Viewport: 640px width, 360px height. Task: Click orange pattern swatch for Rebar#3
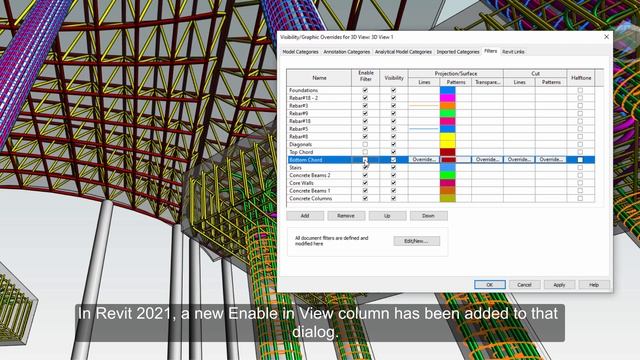(x=447, y=106)
